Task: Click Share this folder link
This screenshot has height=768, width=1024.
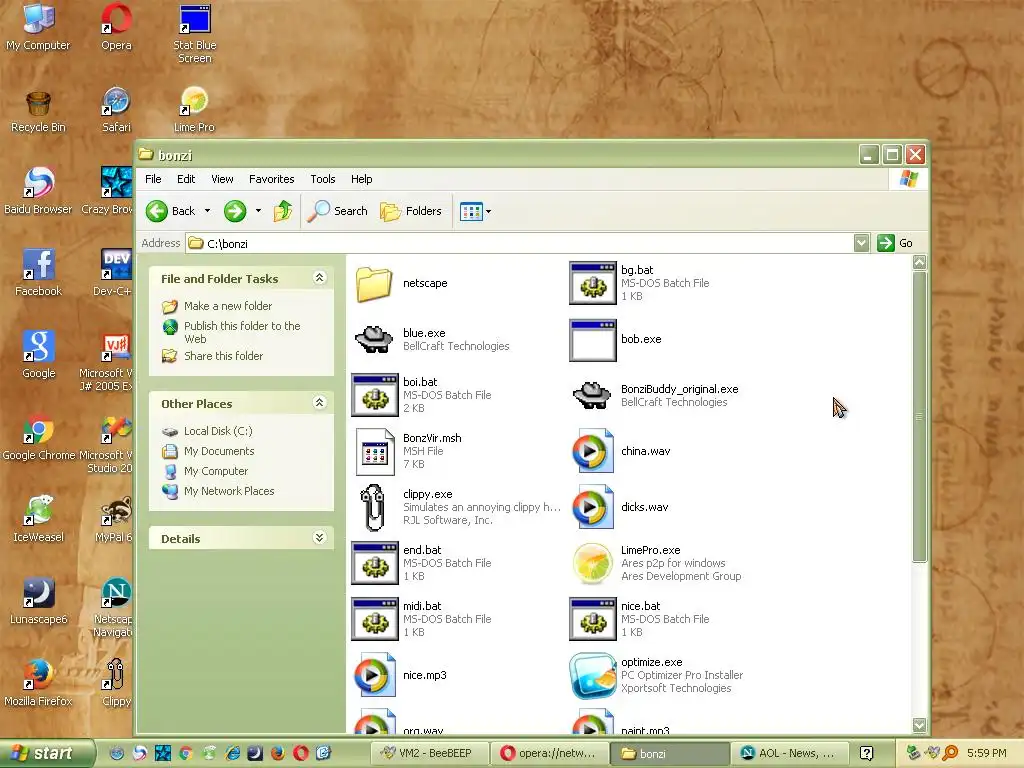Action: (x=223, y=356)
